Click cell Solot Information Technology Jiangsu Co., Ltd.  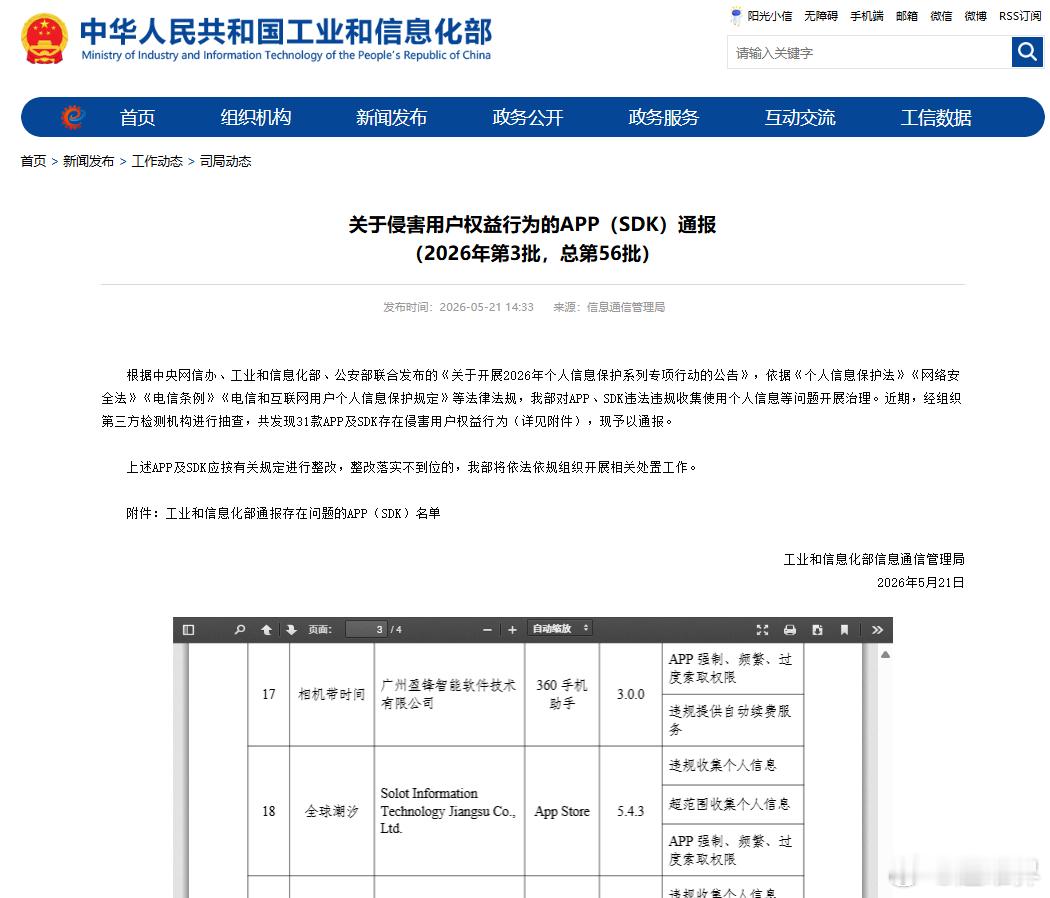point(448,811)
